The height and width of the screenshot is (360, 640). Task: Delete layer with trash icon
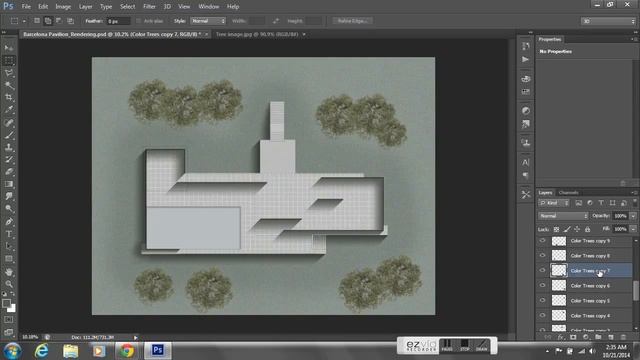pyautogui.click(x=623, y=337)
